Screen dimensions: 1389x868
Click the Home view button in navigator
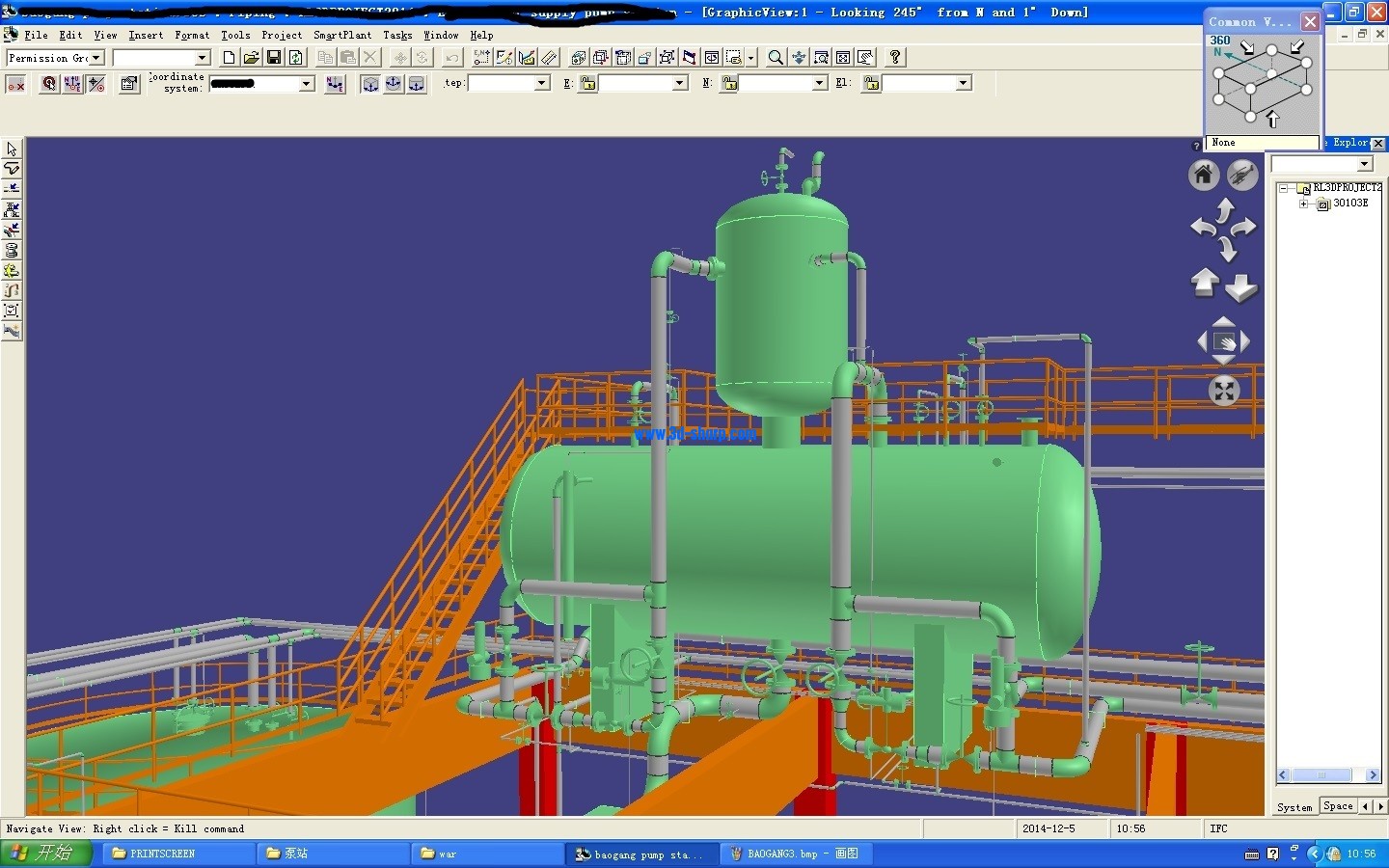(1204, 176)
